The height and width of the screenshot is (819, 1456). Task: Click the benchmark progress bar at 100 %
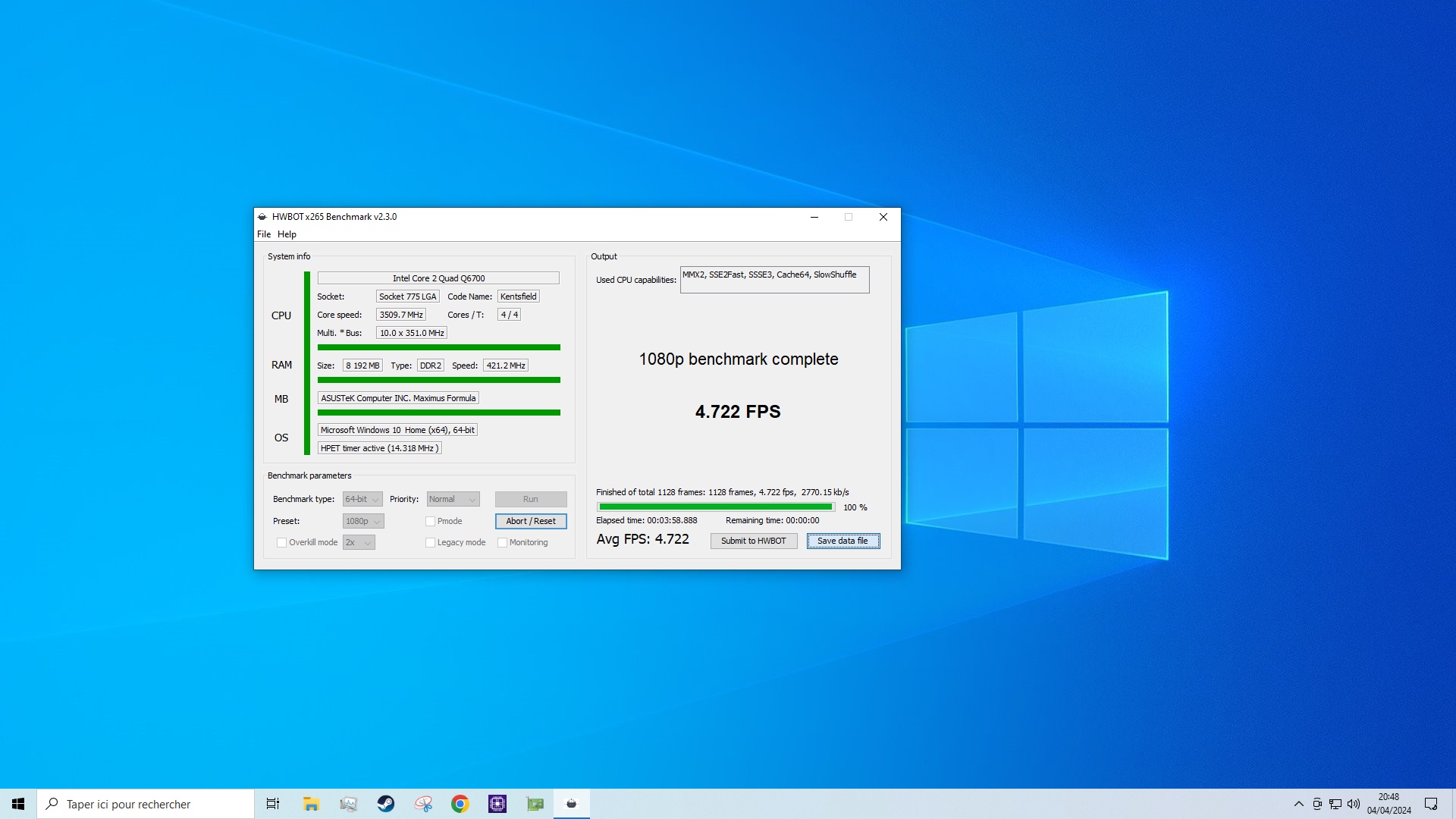(716, 507)
